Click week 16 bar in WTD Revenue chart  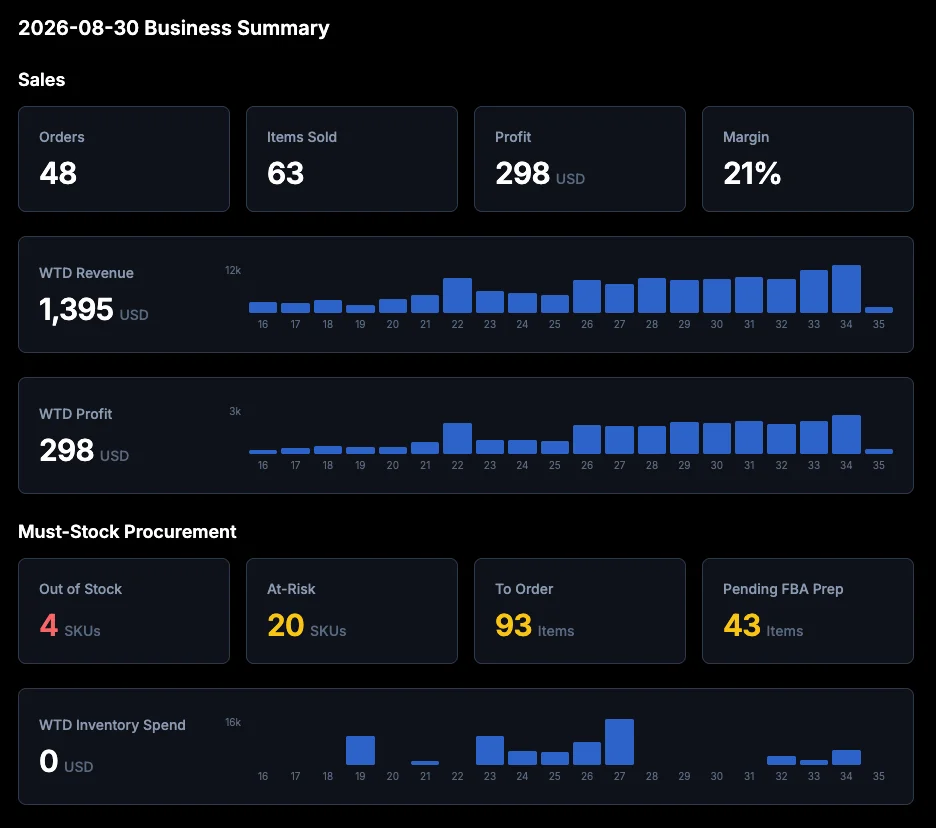pos(263,307)
